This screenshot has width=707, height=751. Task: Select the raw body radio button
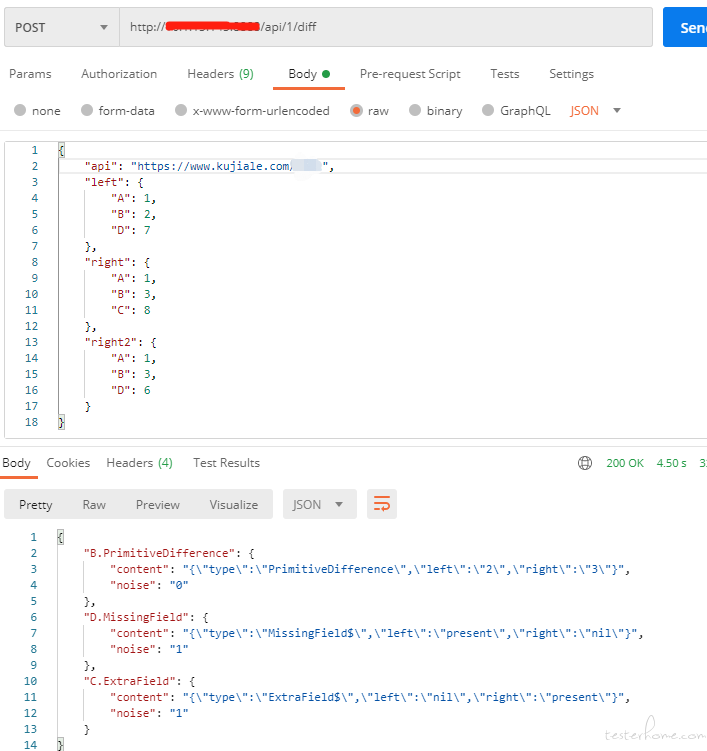tap(356, 111)
